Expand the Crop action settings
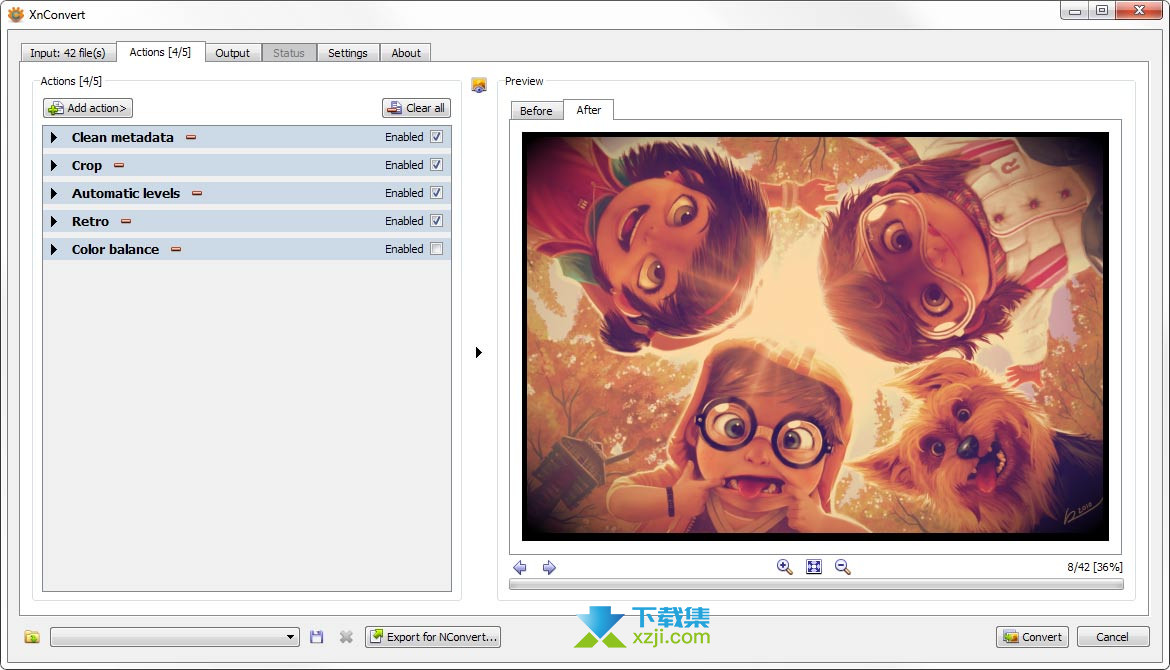Screen dimensions: 1170x670 click(x=54, y=165)
